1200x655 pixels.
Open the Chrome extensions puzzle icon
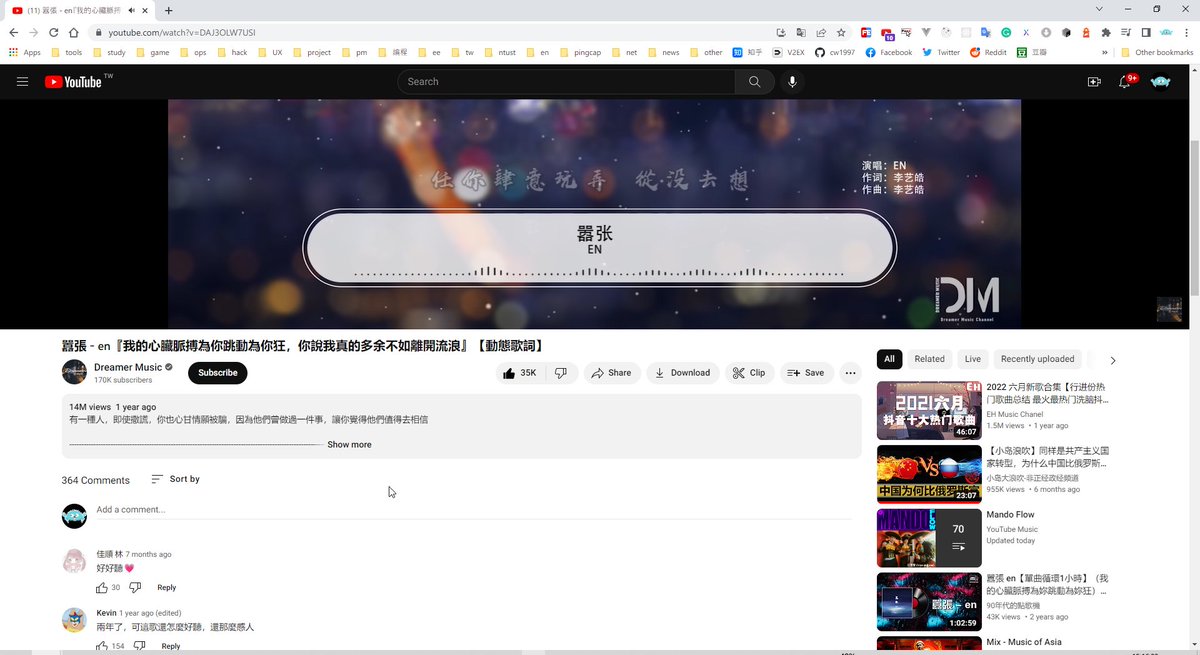click(x=1106, y=32)
